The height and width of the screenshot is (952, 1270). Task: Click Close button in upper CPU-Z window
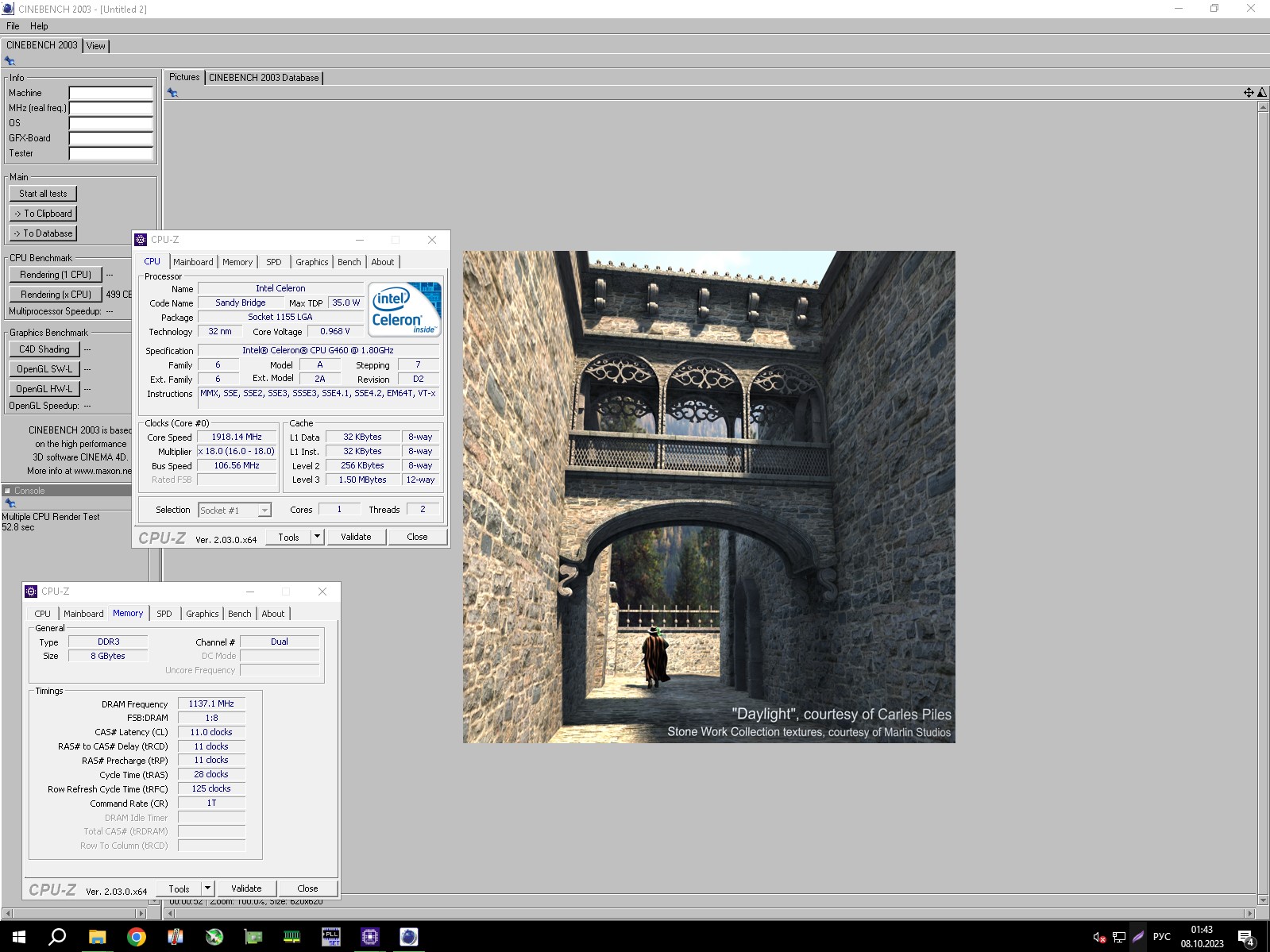417,537
